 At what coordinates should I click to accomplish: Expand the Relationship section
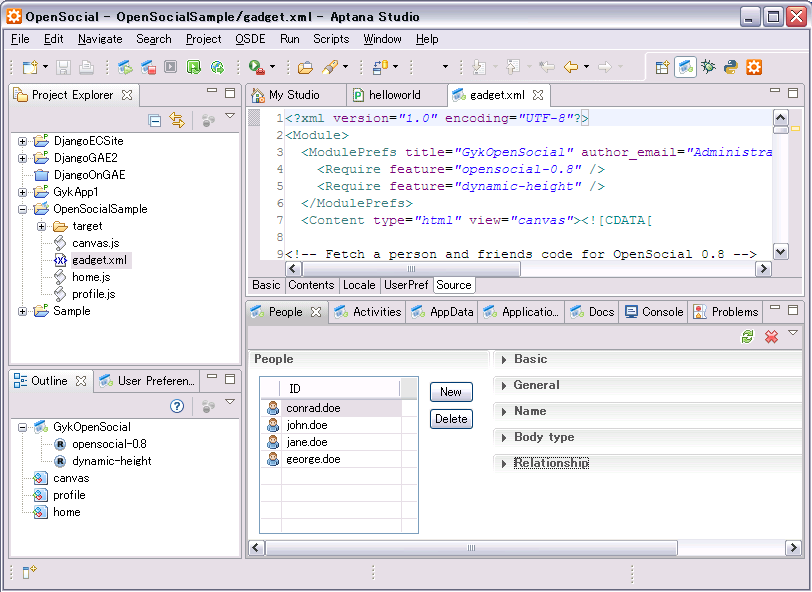coord(504,464)
